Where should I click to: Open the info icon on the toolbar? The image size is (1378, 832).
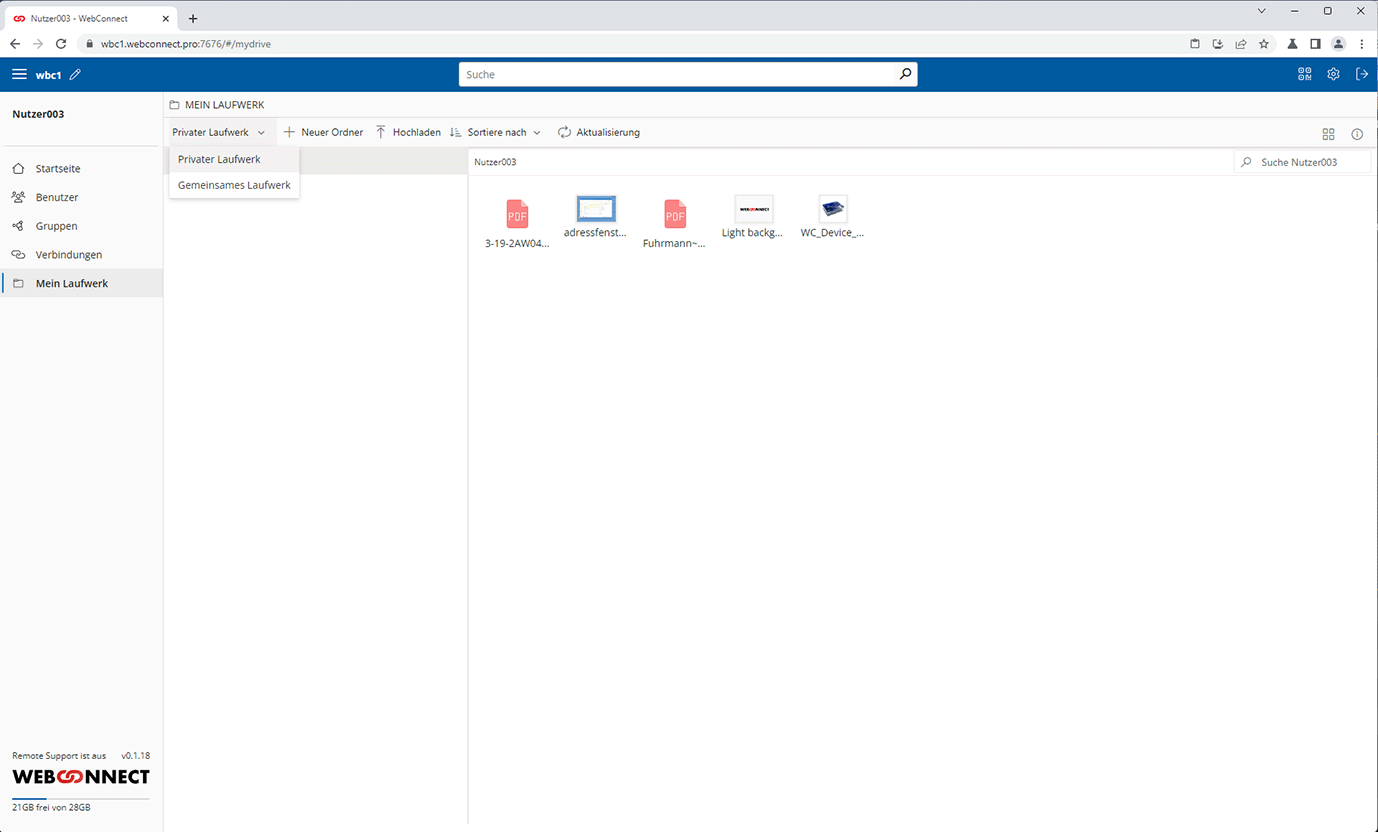click(1357, 133)
